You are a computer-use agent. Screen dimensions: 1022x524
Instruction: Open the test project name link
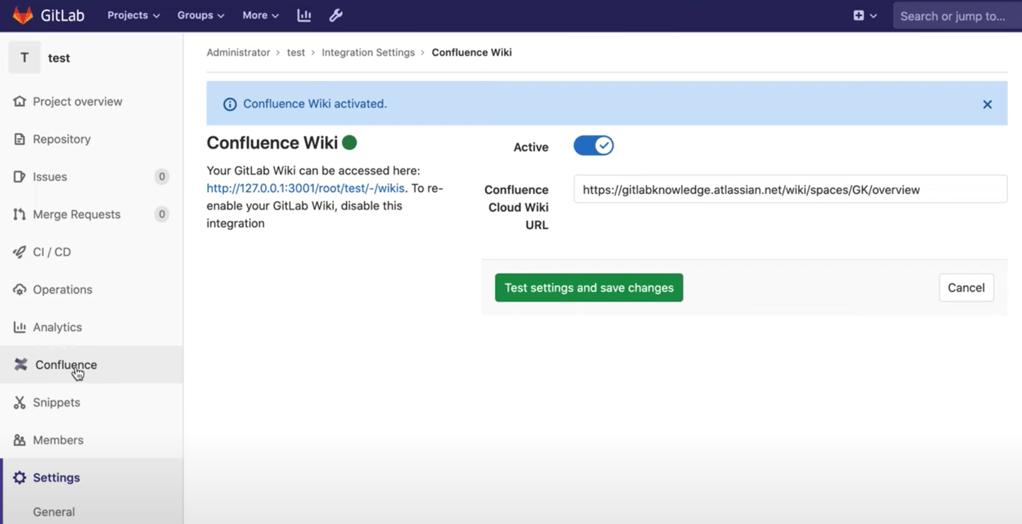pyautogui.click(x=59, y=58)
